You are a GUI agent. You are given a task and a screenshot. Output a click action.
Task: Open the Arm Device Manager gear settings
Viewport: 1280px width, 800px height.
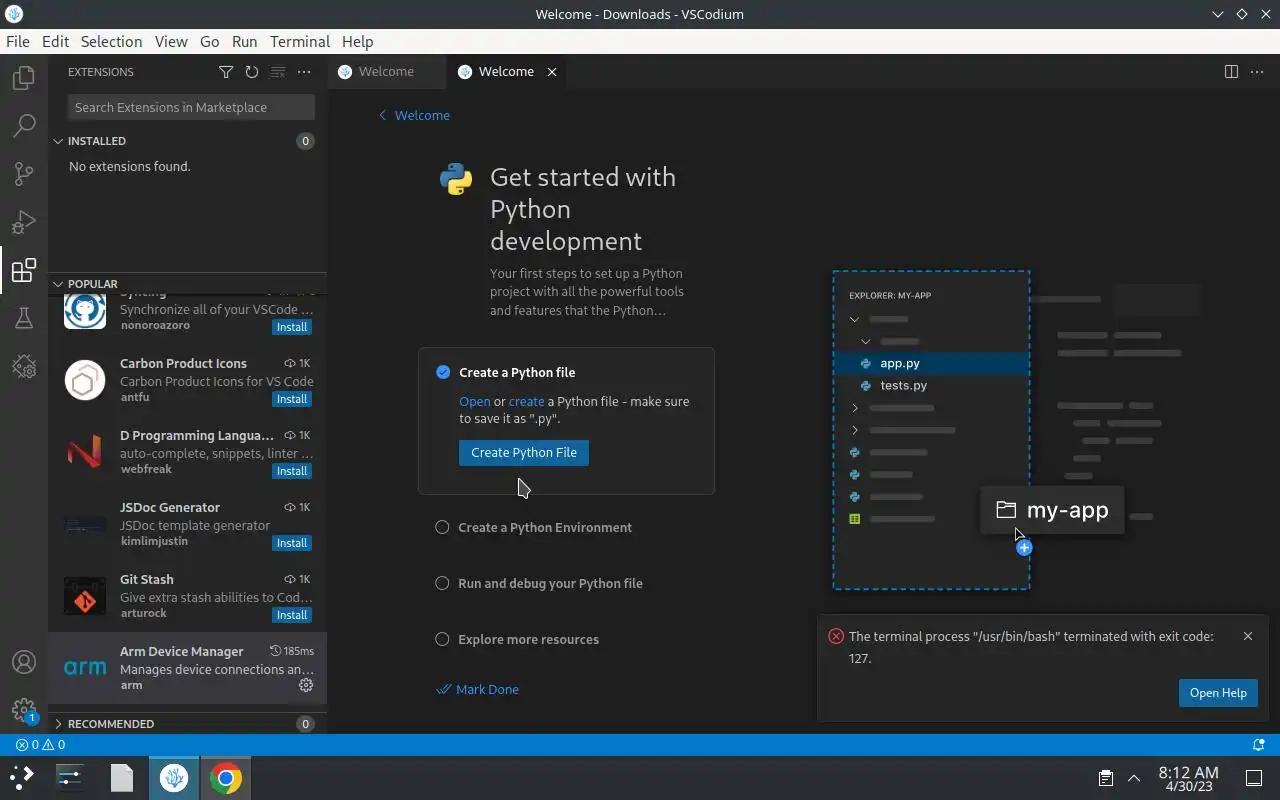[x=306, y=685]
